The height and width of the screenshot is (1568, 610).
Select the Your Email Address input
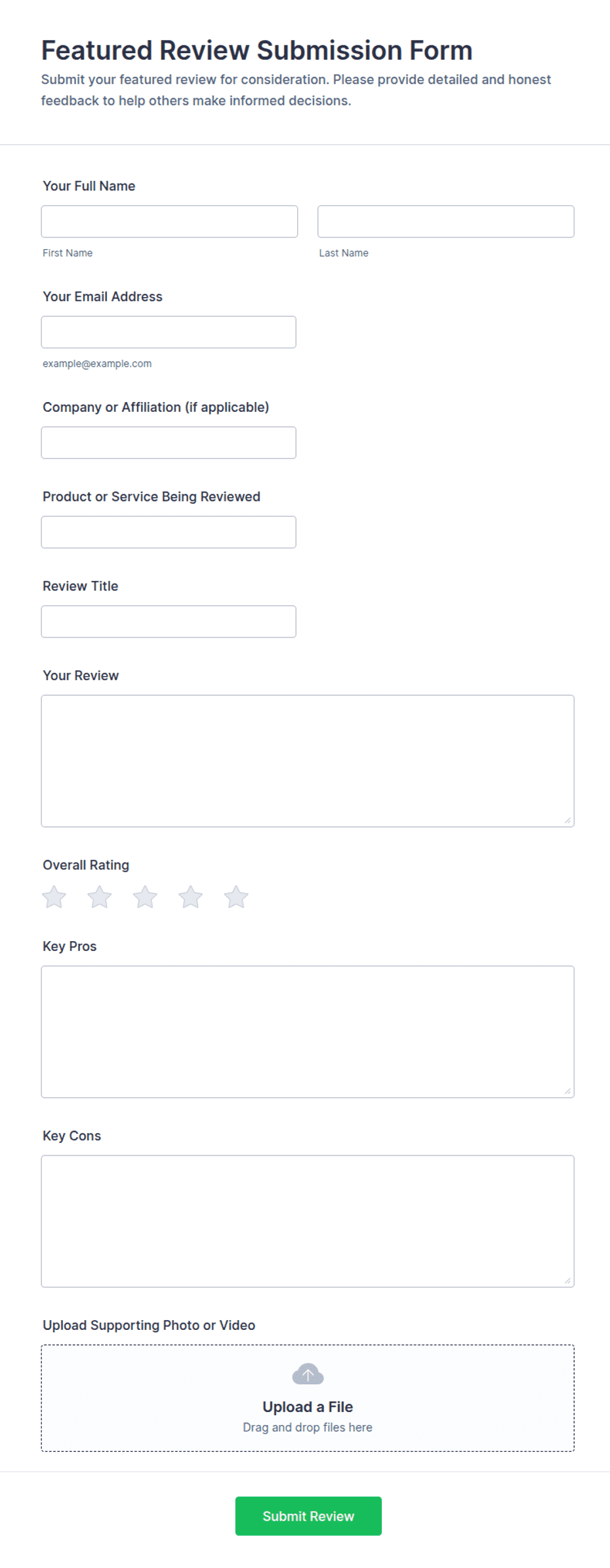click(x=169, y=332)
